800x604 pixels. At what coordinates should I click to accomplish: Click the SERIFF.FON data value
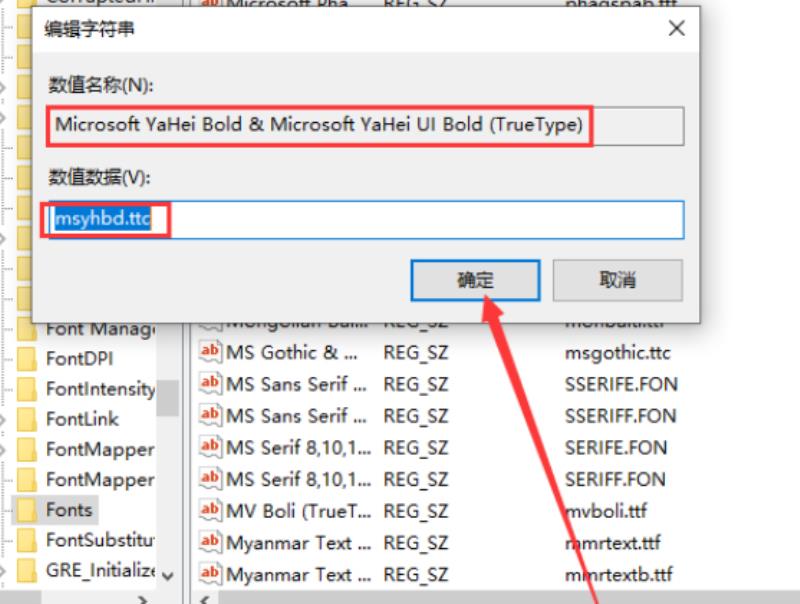[x=615, y=479]
